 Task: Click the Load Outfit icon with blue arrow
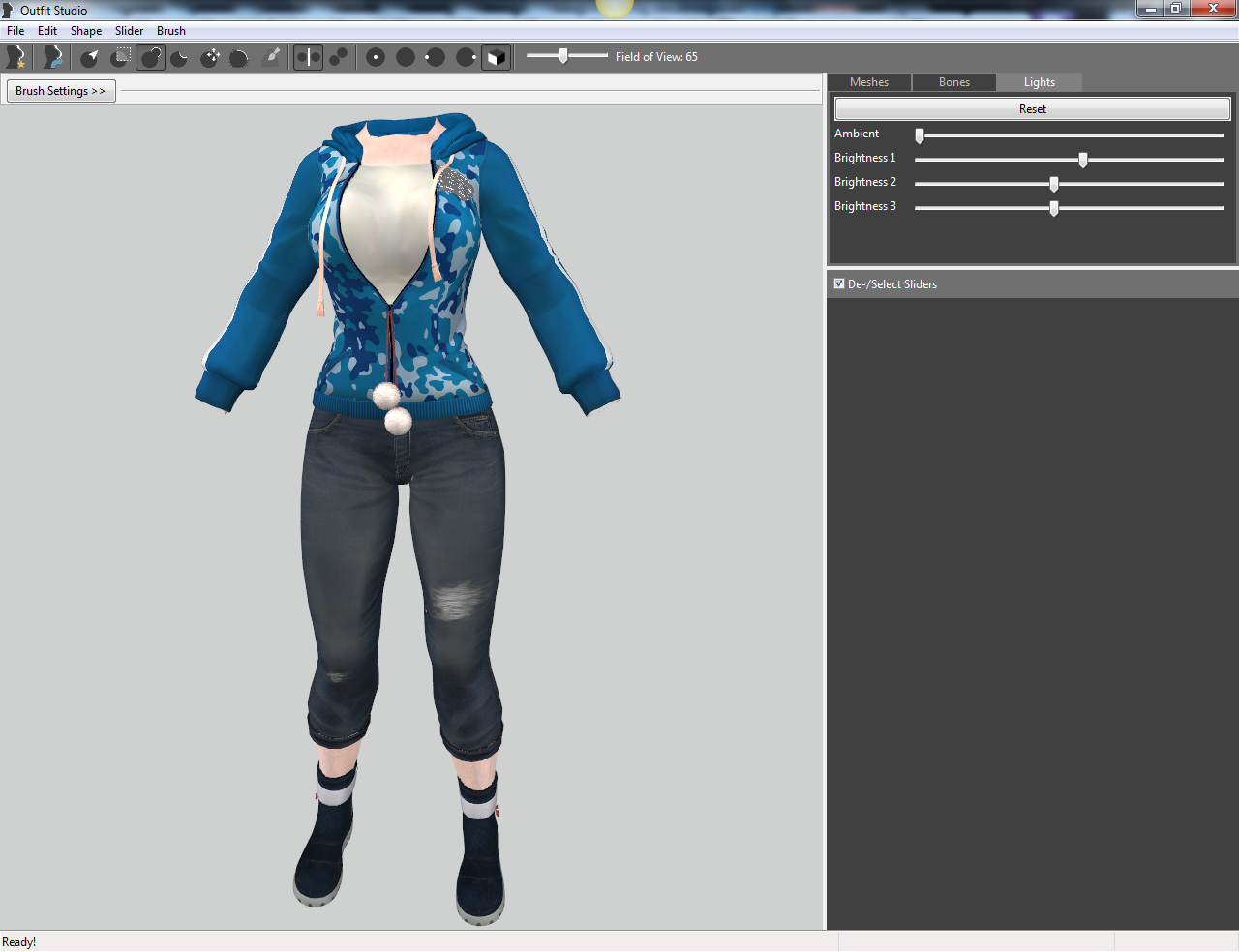(x=52, y=57)
